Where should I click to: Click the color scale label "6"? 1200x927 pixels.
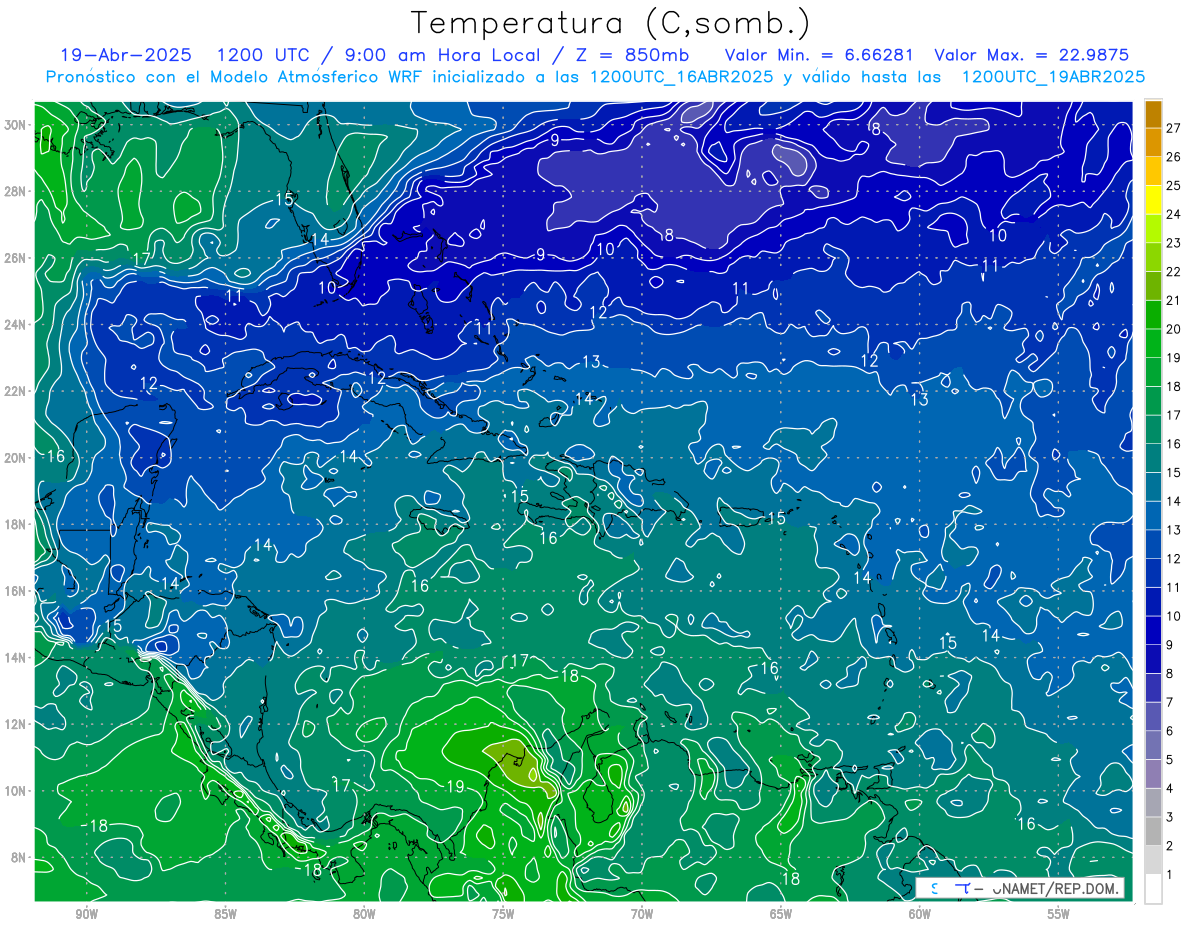tap(1169, 731)
